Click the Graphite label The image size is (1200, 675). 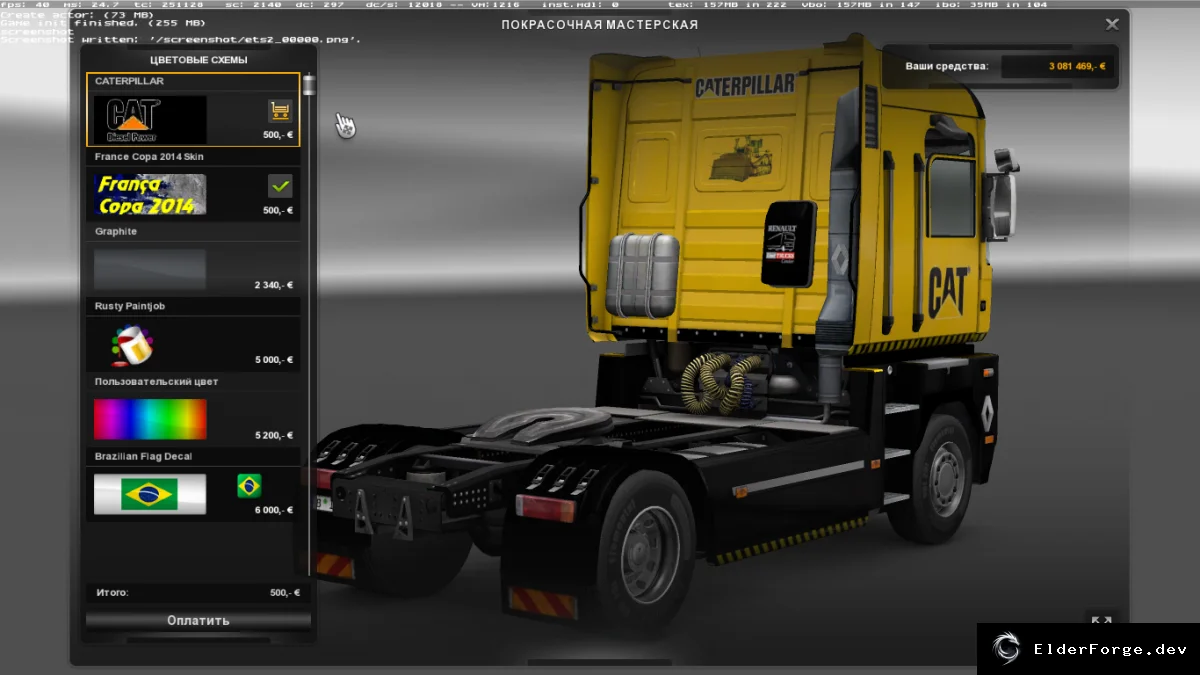point(116,232)
